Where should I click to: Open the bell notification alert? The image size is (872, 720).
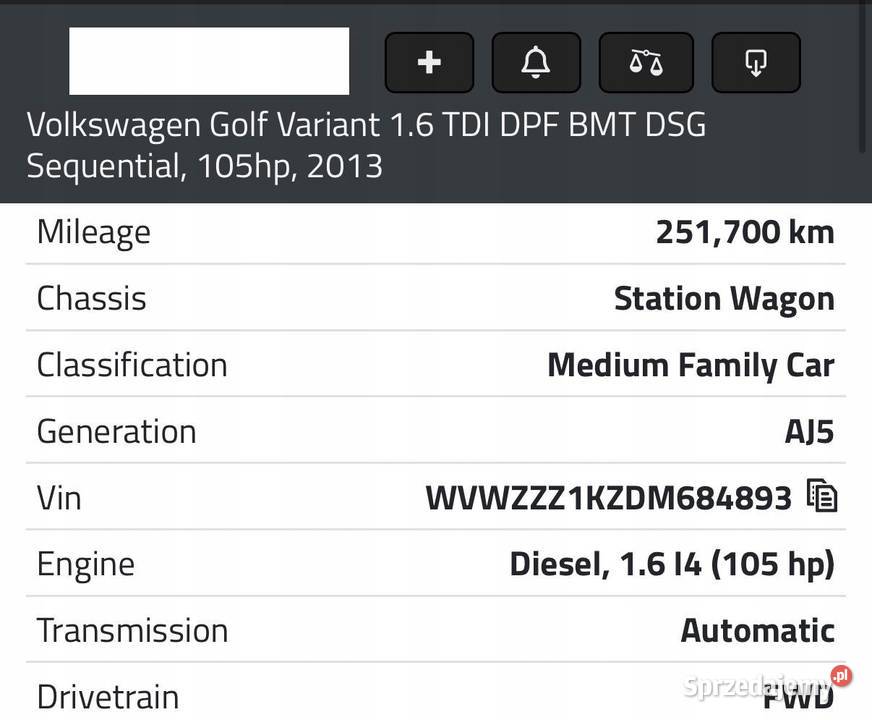pos(536,62)
